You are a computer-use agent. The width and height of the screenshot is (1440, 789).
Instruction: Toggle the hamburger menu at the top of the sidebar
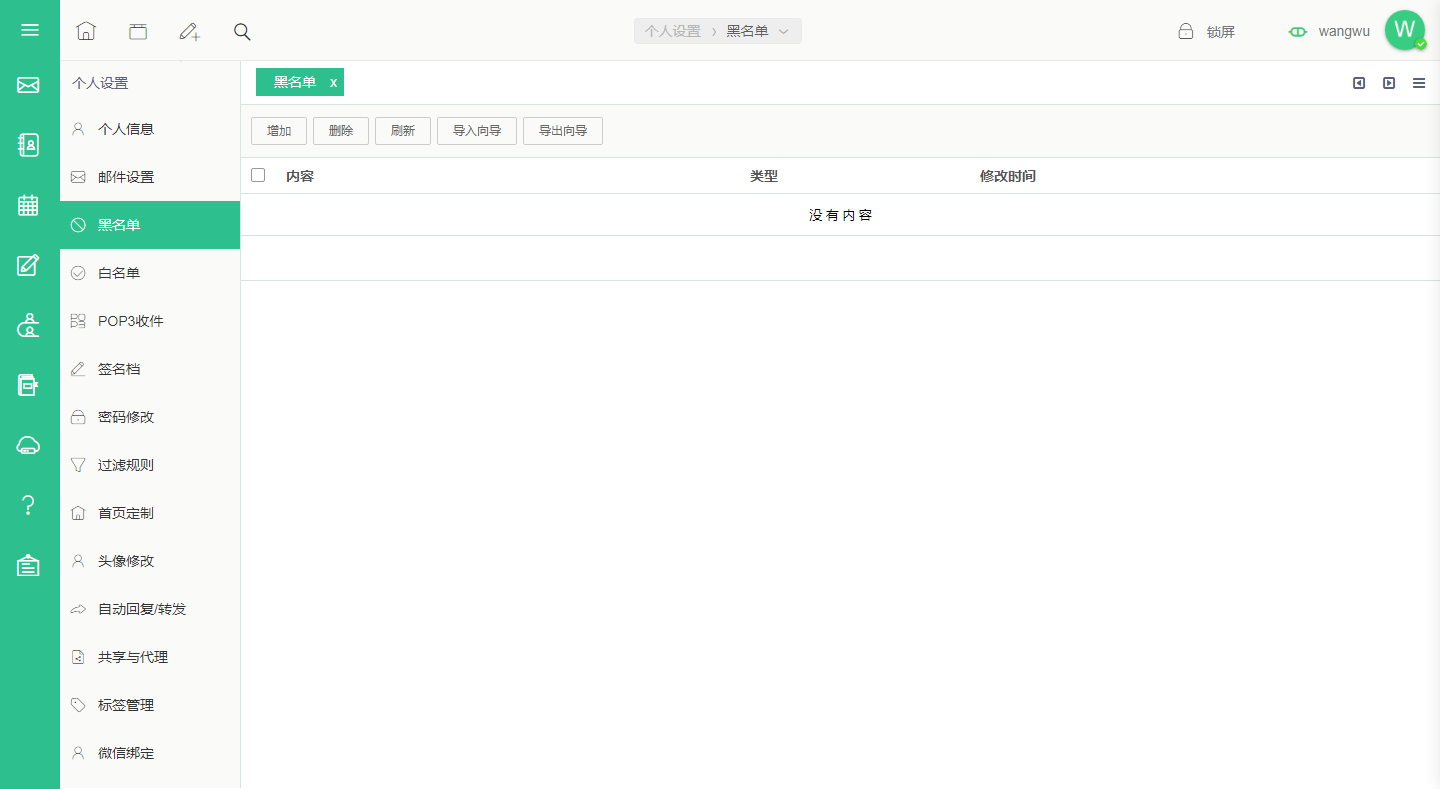pos(30,30)
